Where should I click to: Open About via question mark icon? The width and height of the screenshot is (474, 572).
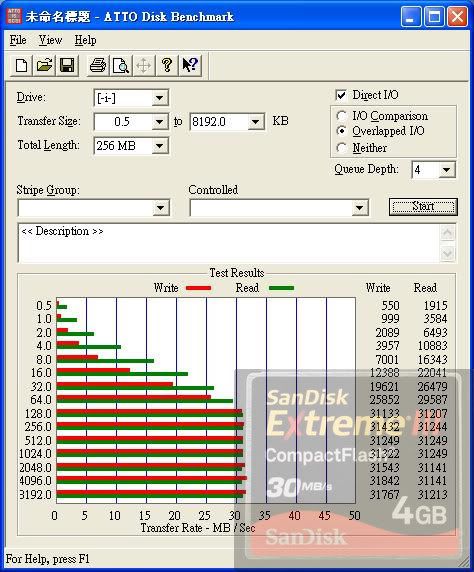(x=167, y=66)
